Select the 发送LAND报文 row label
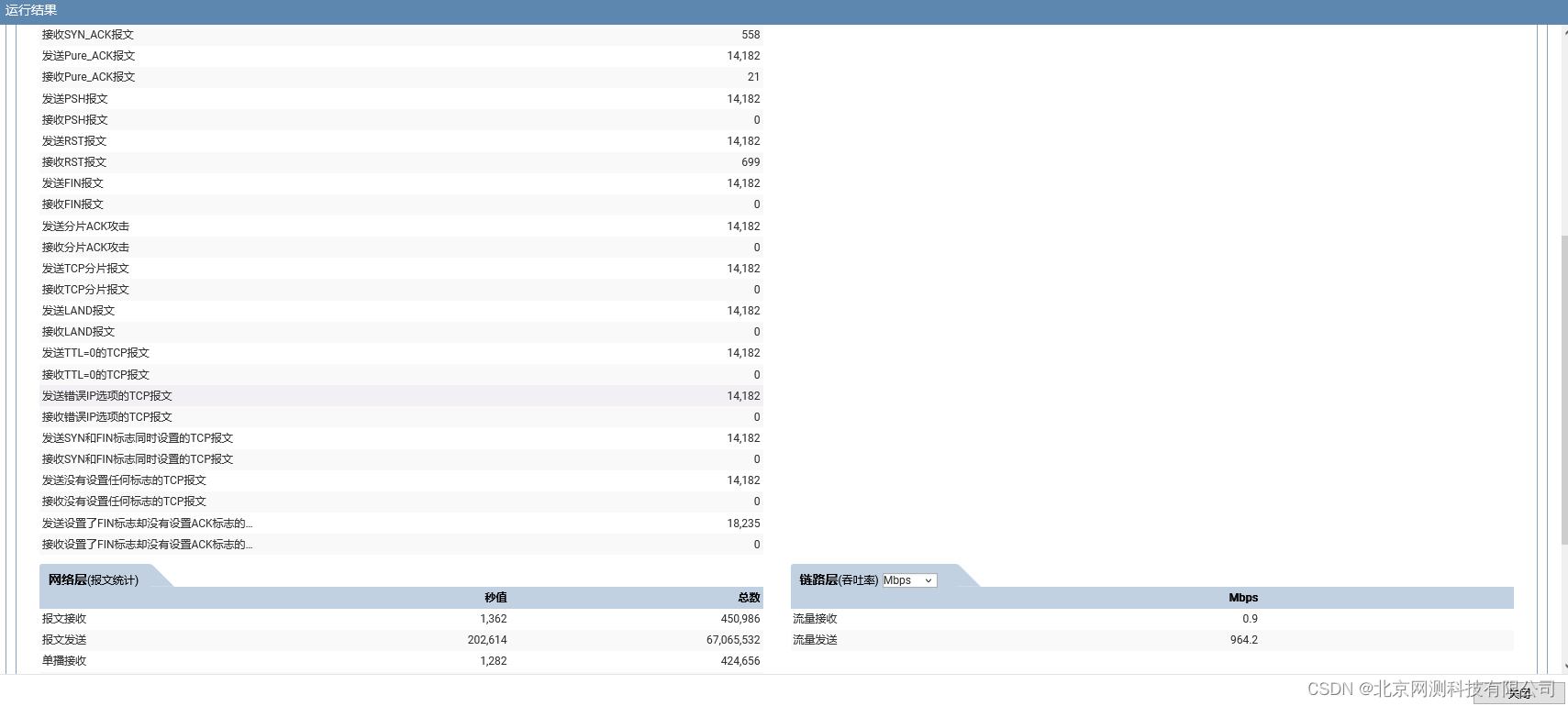This screenshot has width=1568, height=706. click(78, 311)
